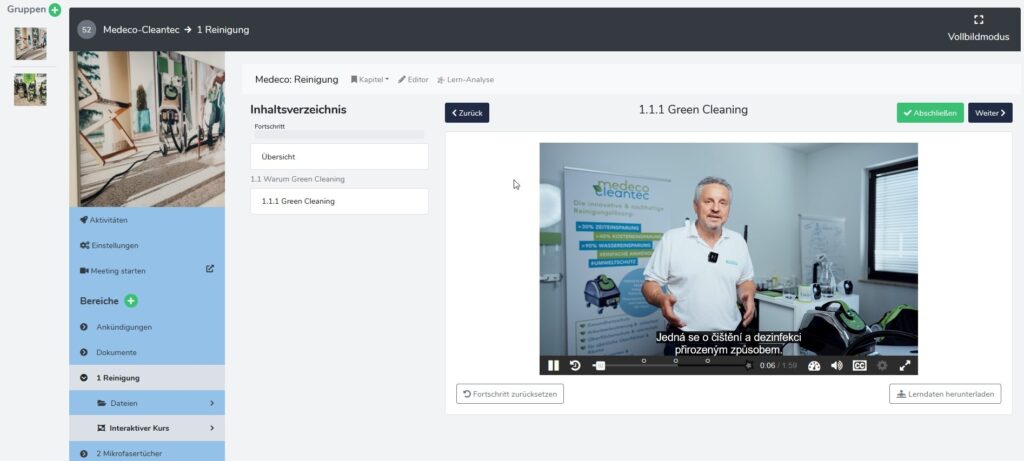Screen dimensions: 1024x461
Task: Open the Editor tab
Action: (413, 79)
